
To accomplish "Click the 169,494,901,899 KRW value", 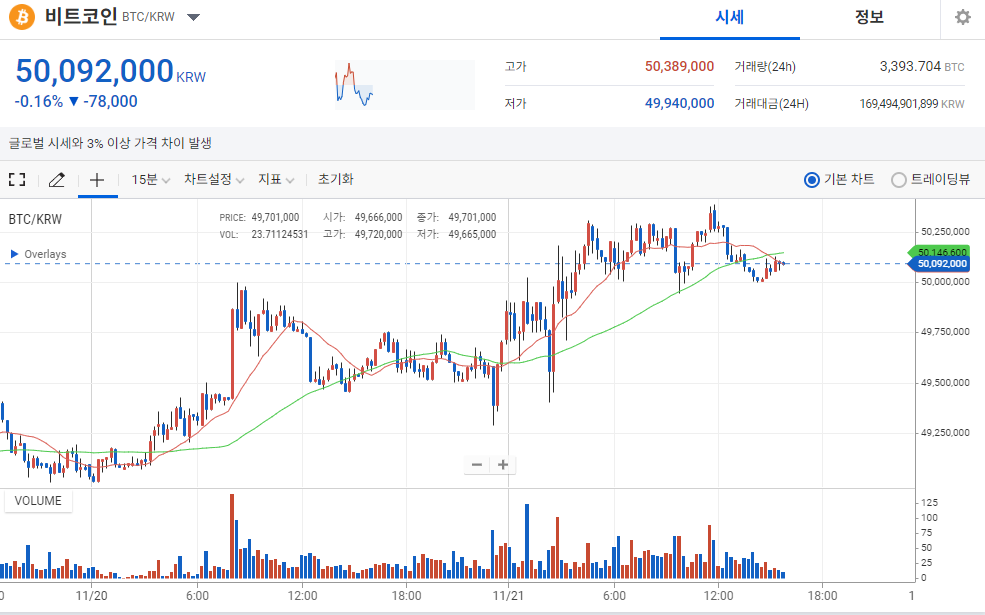I will tap(912, 104).
